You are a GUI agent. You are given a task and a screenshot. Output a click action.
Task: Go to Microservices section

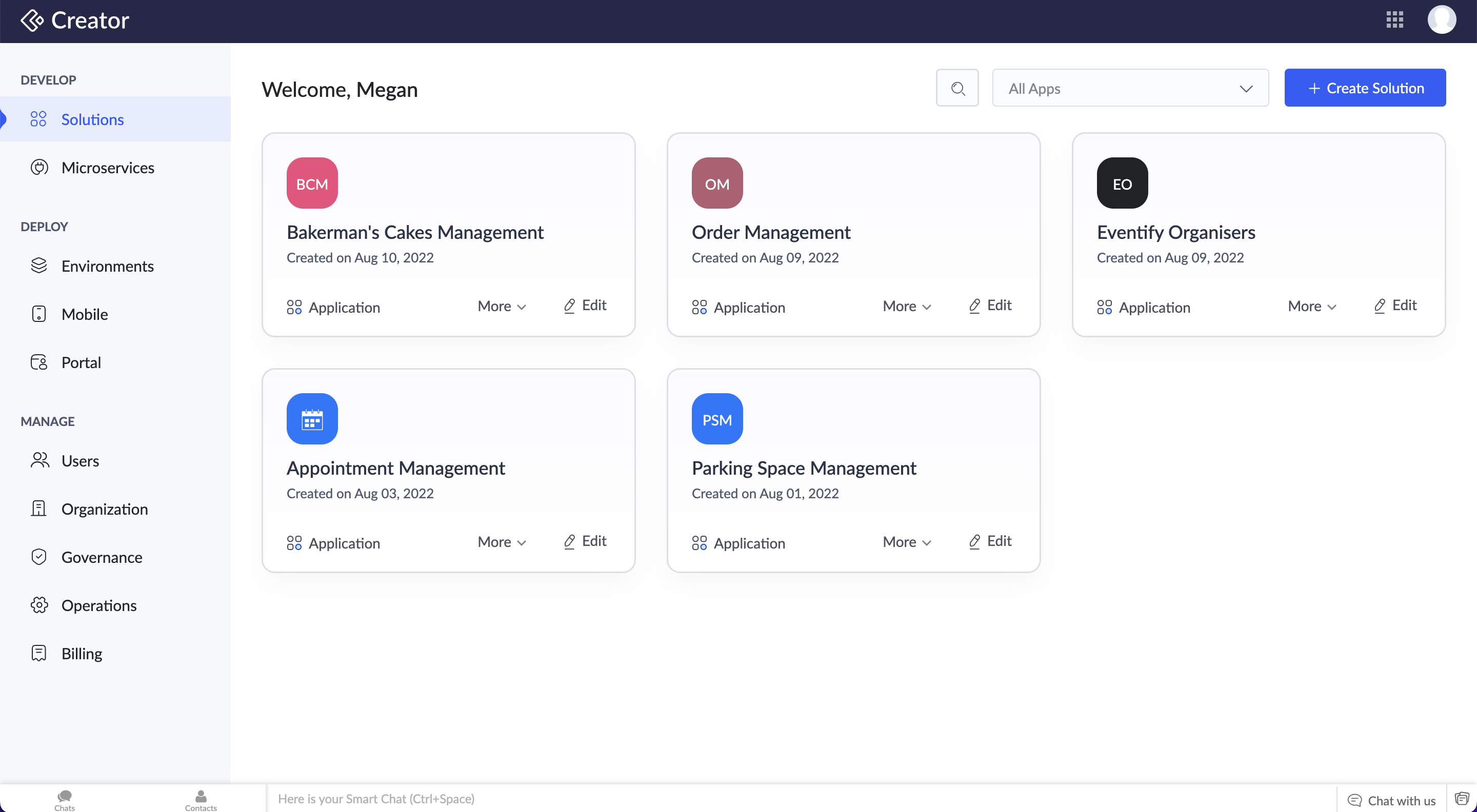click(x=115, y=167)
